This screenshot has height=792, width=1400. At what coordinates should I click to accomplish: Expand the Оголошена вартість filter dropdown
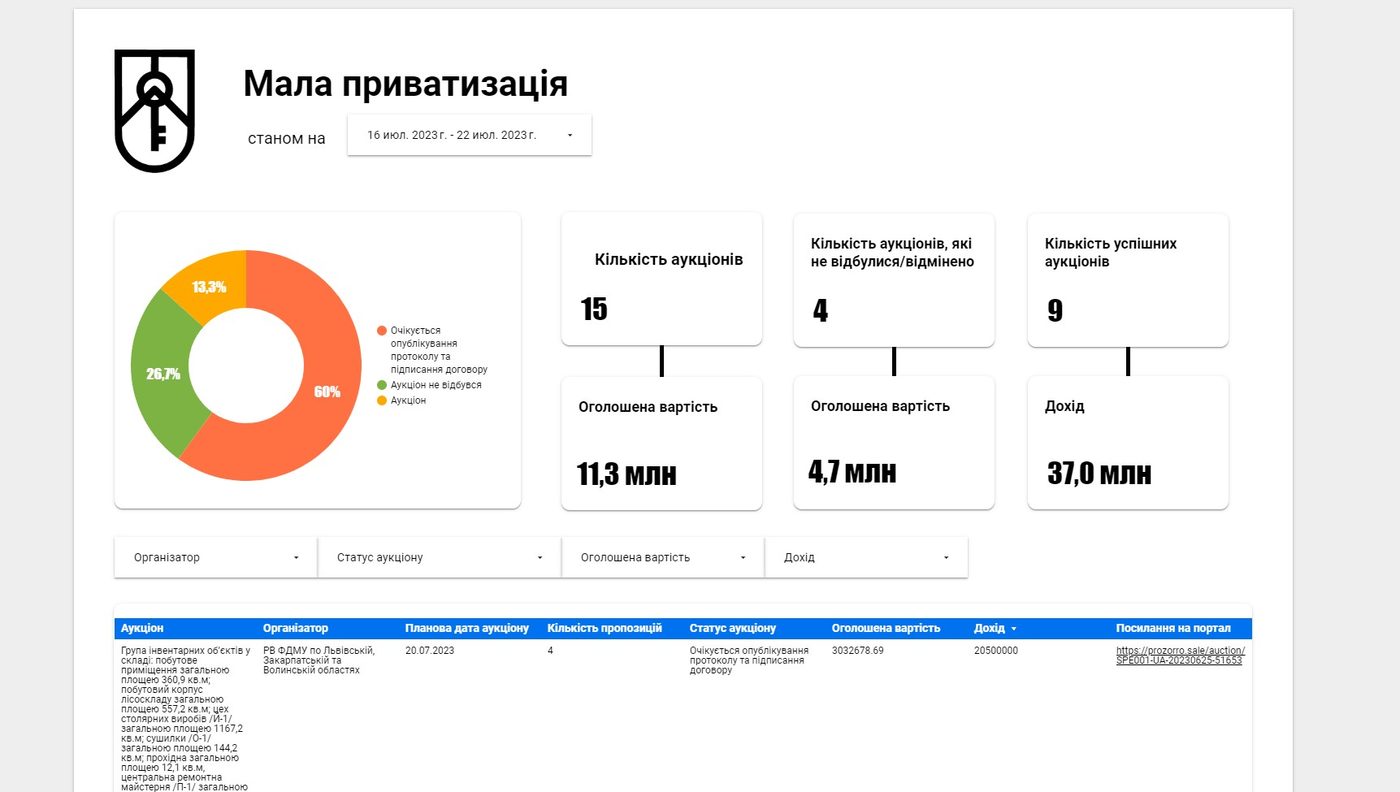click(663, 557)
